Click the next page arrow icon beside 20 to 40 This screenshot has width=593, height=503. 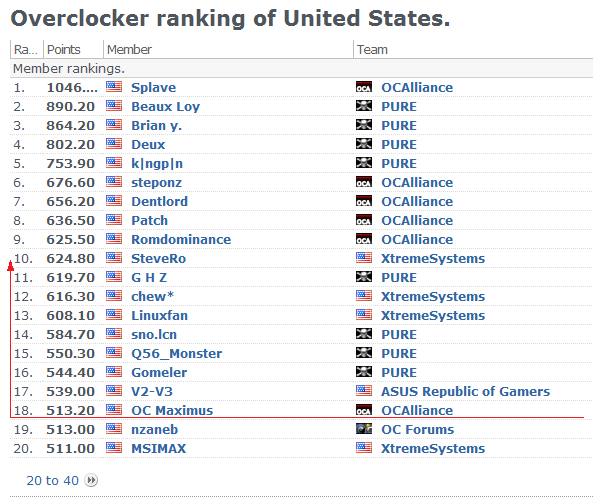tap(91, 480)
